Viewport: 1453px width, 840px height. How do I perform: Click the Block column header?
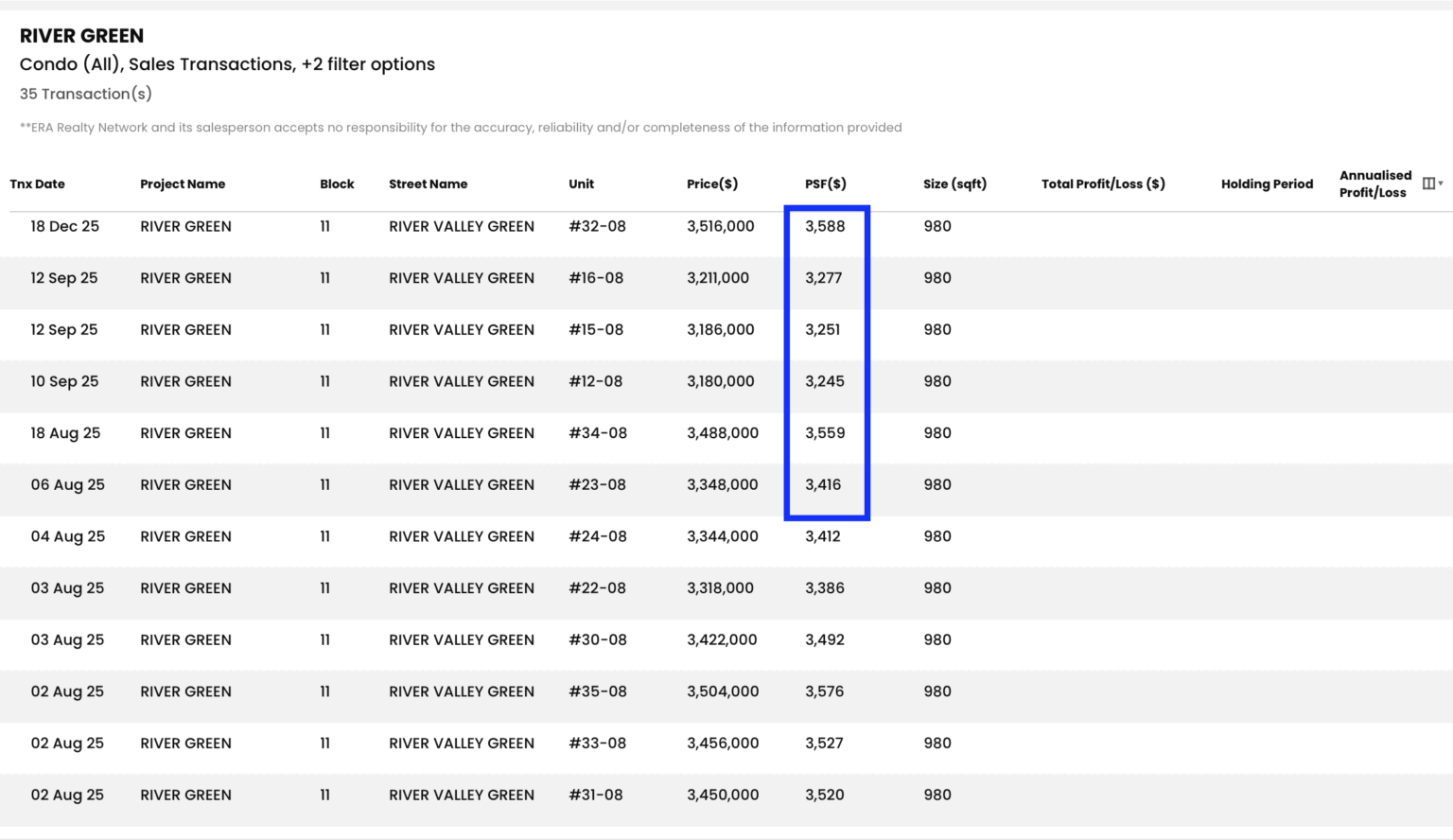pos(337,184)
